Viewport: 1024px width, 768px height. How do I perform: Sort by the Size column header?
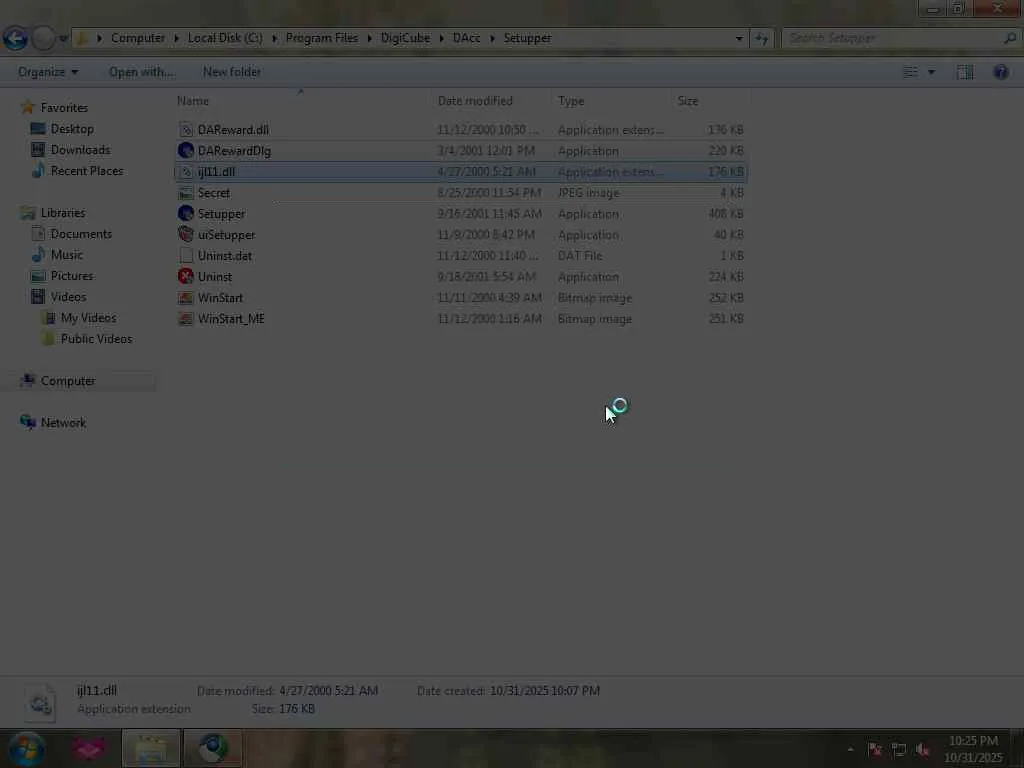coord(688,101)
